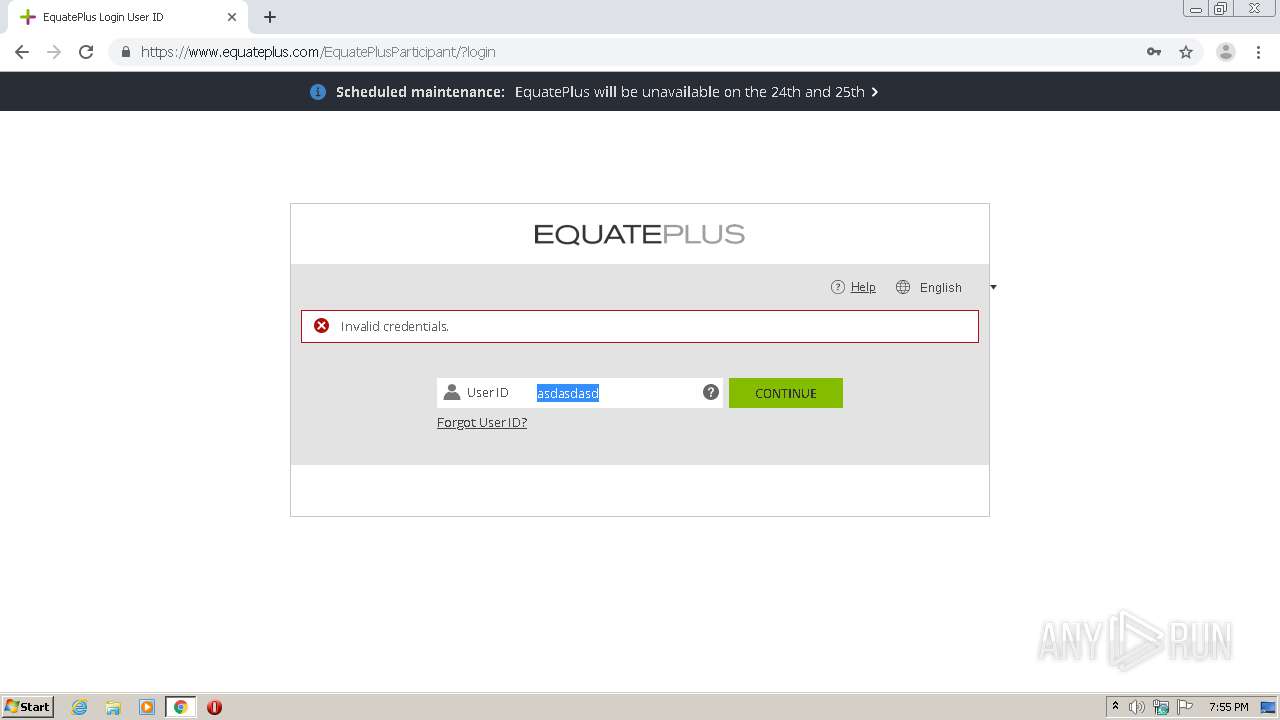Reload the current page
This screenshot has width=1280, height=720.
tap(86, 52)
